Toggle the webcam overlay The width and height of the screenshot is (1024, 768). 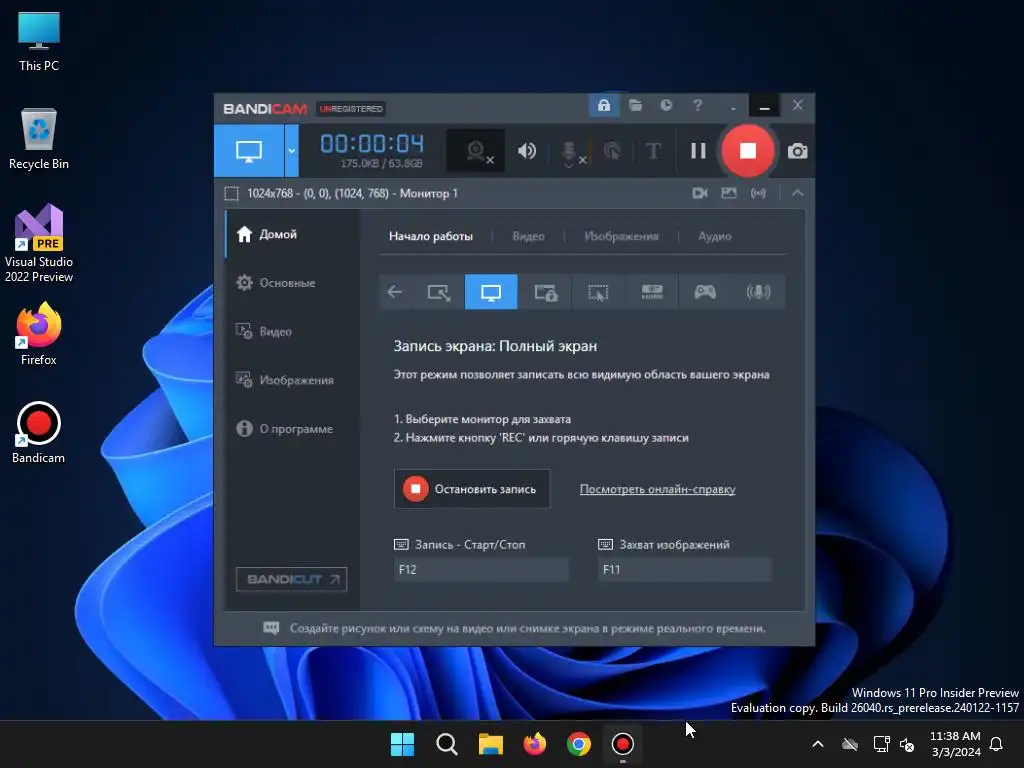(x=475, y=152)
